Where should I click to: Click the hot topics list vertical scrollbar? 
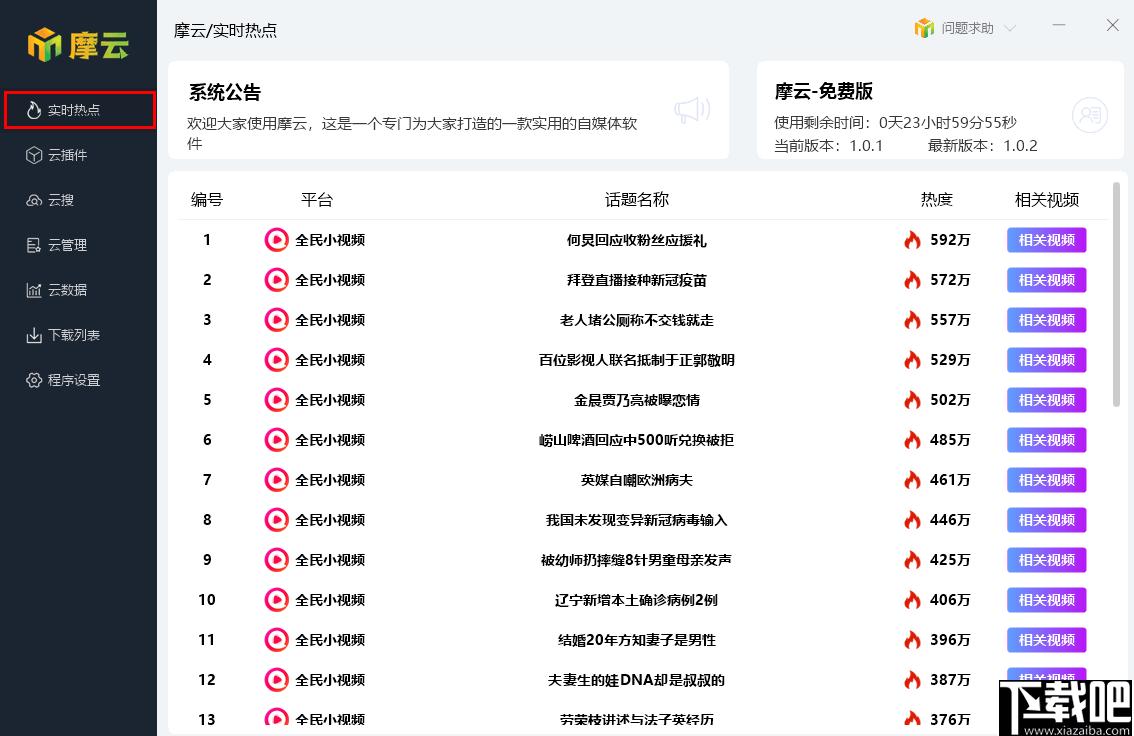coord(1116,294)
